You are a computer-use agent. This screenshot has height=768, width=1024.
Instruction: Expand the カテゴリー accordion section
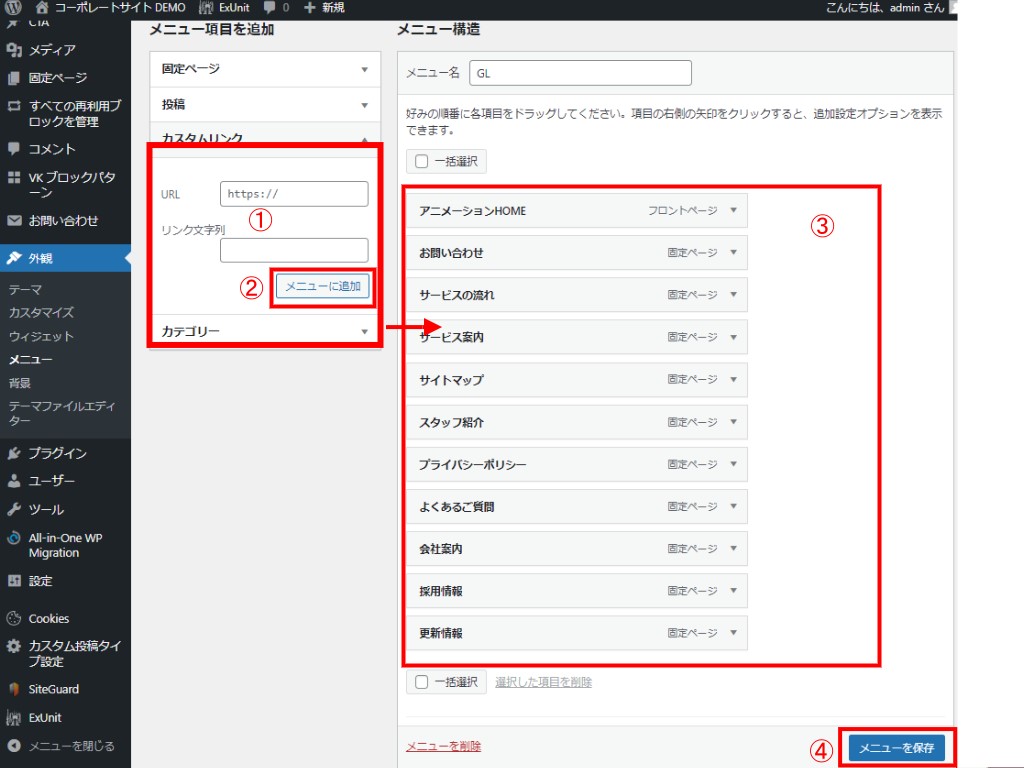pyautogui.click(x=364, y=332)
